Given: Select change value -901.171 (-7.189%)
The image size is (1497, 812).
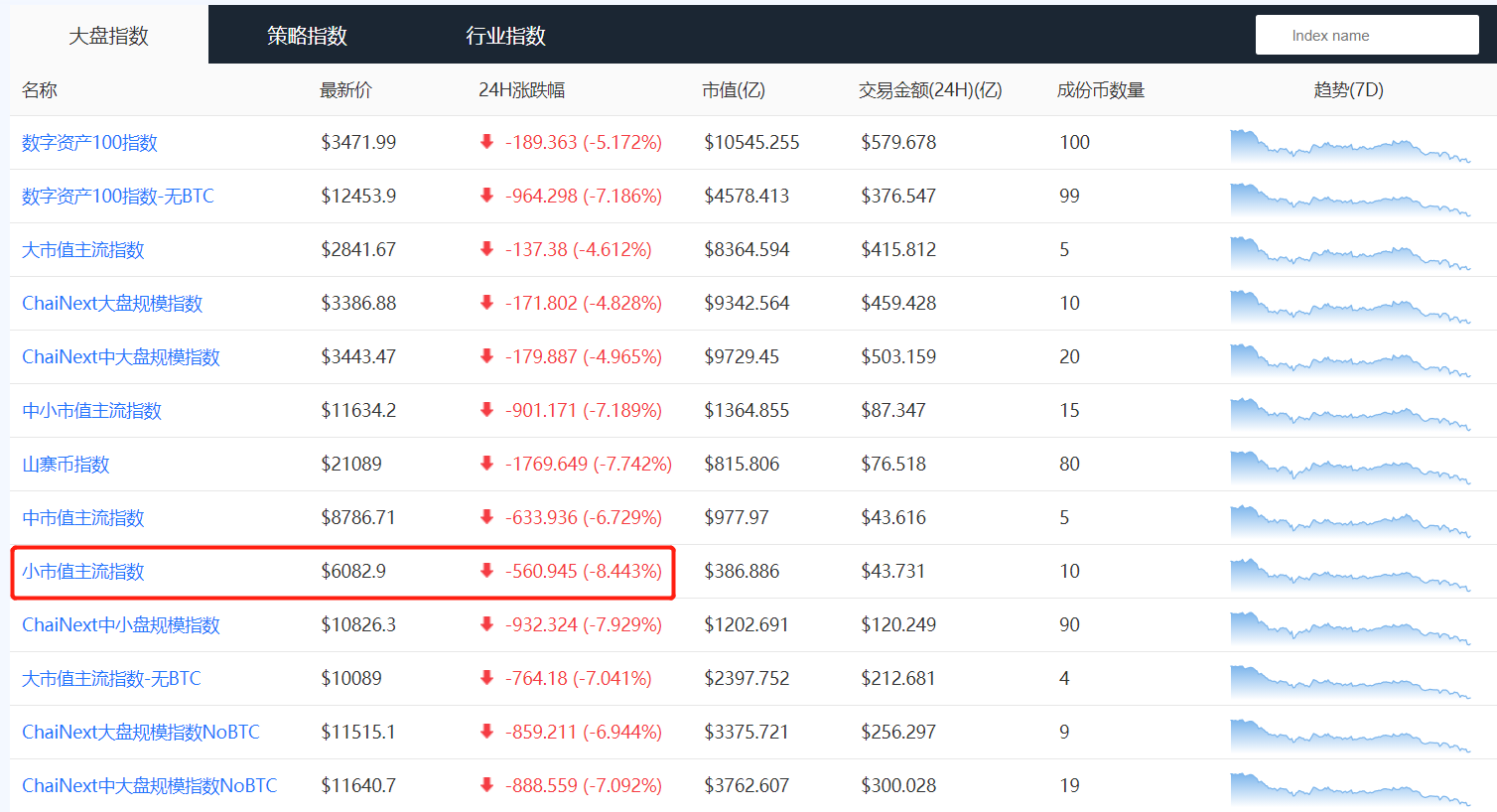Looking at the screenshot, I should point(584,410).
